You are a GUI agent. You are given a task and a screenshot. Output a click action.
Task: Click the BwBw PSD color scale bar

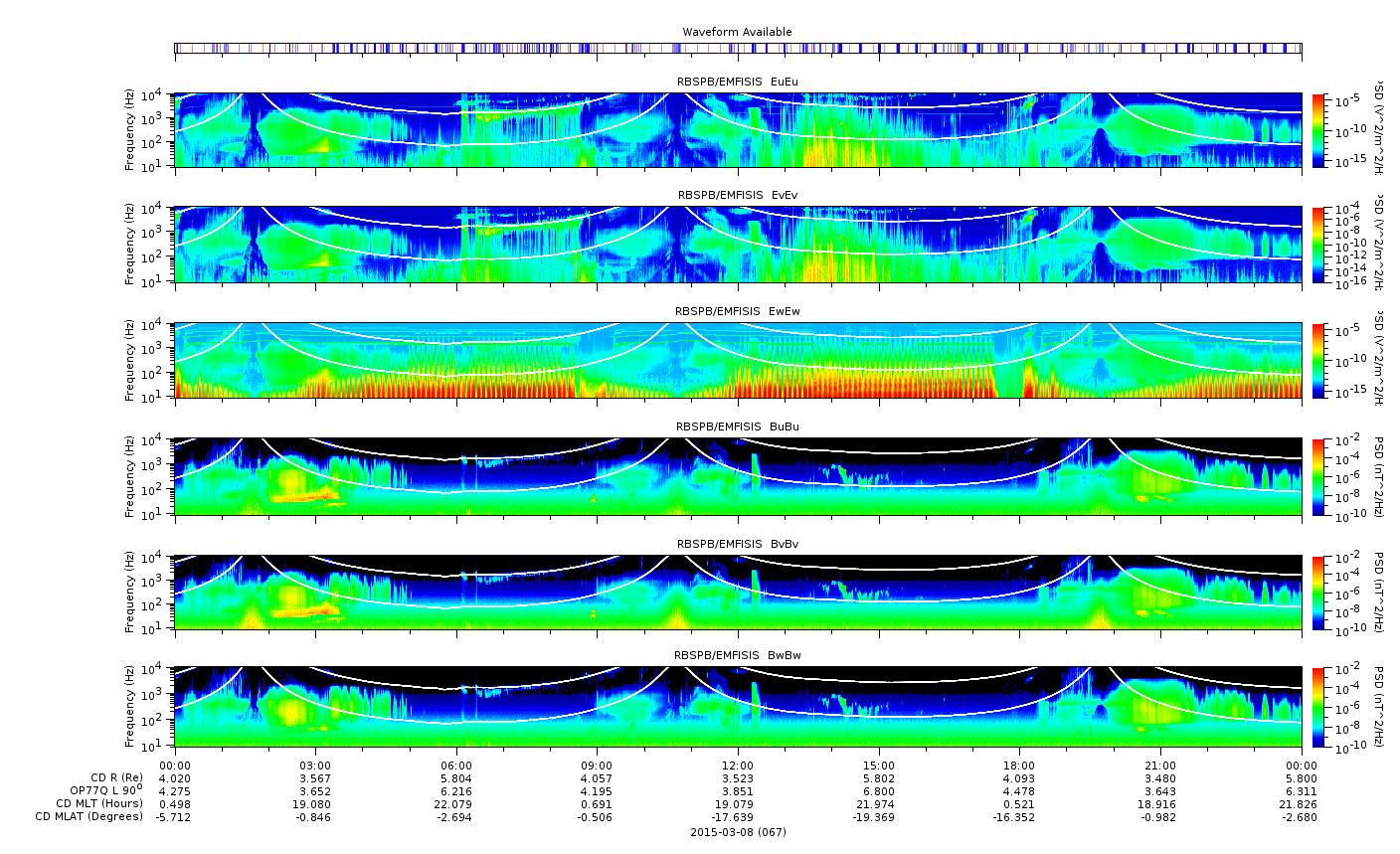[x=1318, y=707]
